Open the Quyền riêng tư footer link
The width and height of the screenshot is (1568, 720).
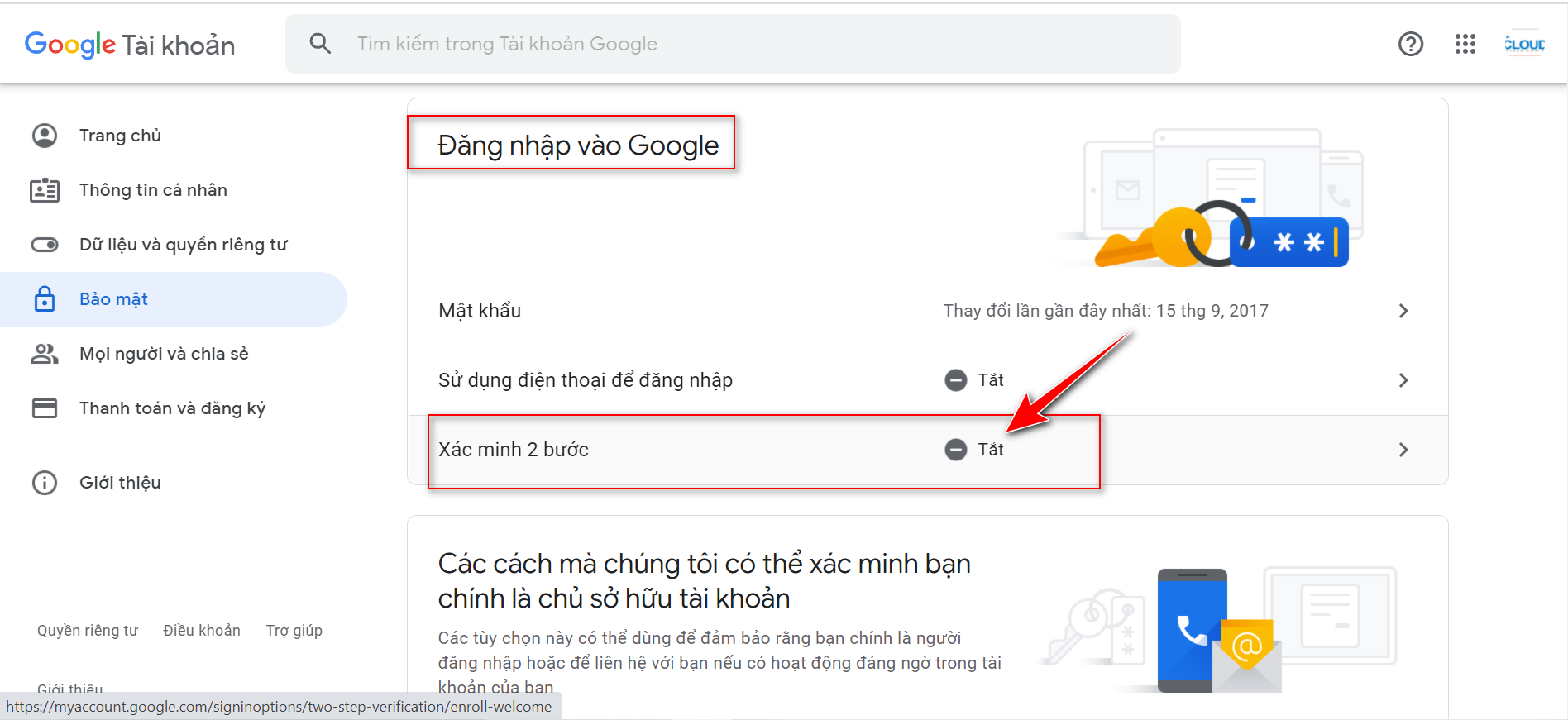pyautogui.click(x=88, y=631)
